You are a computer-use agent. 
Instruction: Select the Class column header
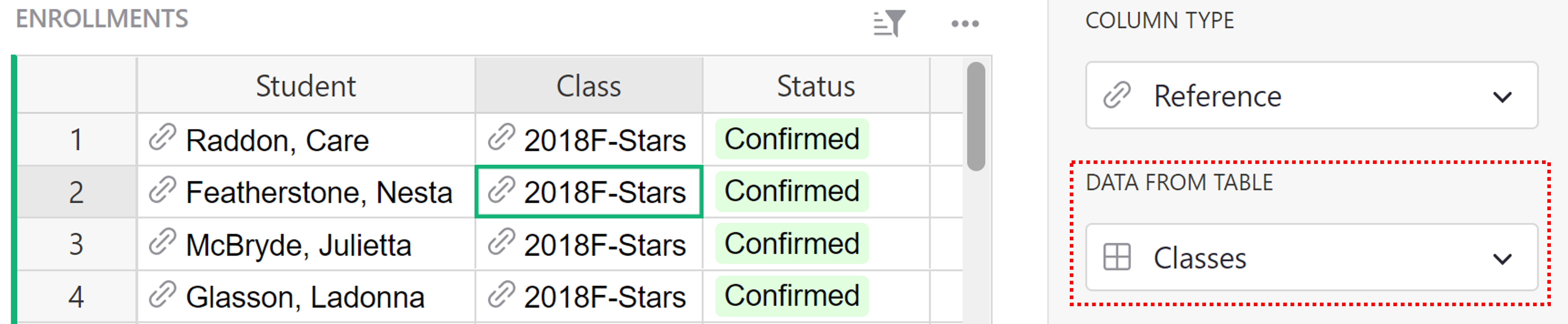[588, 86]
